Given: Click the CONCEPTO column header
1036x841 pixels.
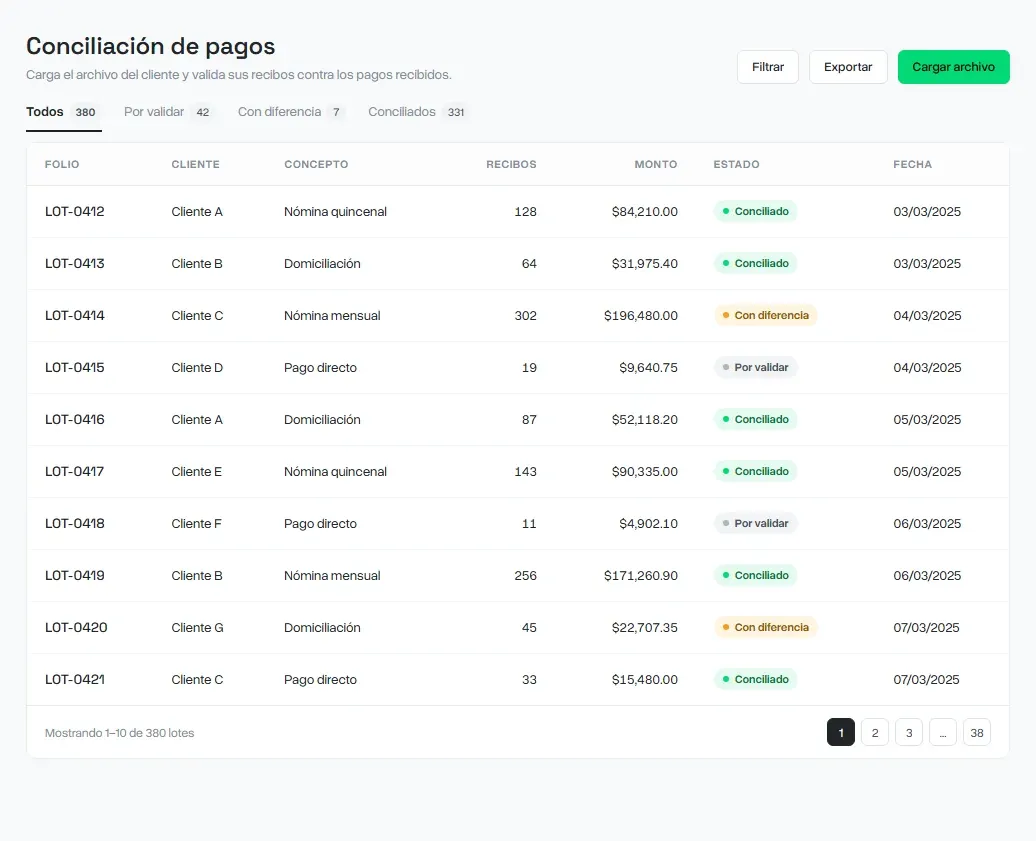Looking at the screenshot, I should pyautogui.click(x=316, y=164).
